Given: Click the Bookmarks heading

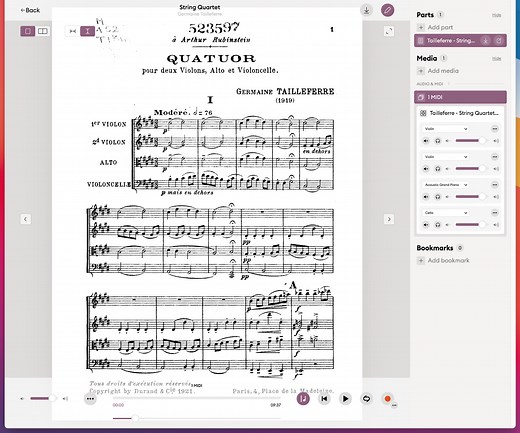Looking at the screenshot, I should coord(435,248).
